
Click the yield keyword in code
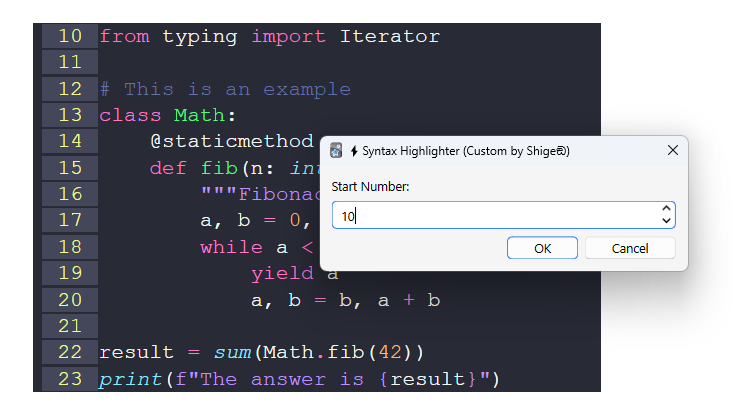click(x=282, y=273)
